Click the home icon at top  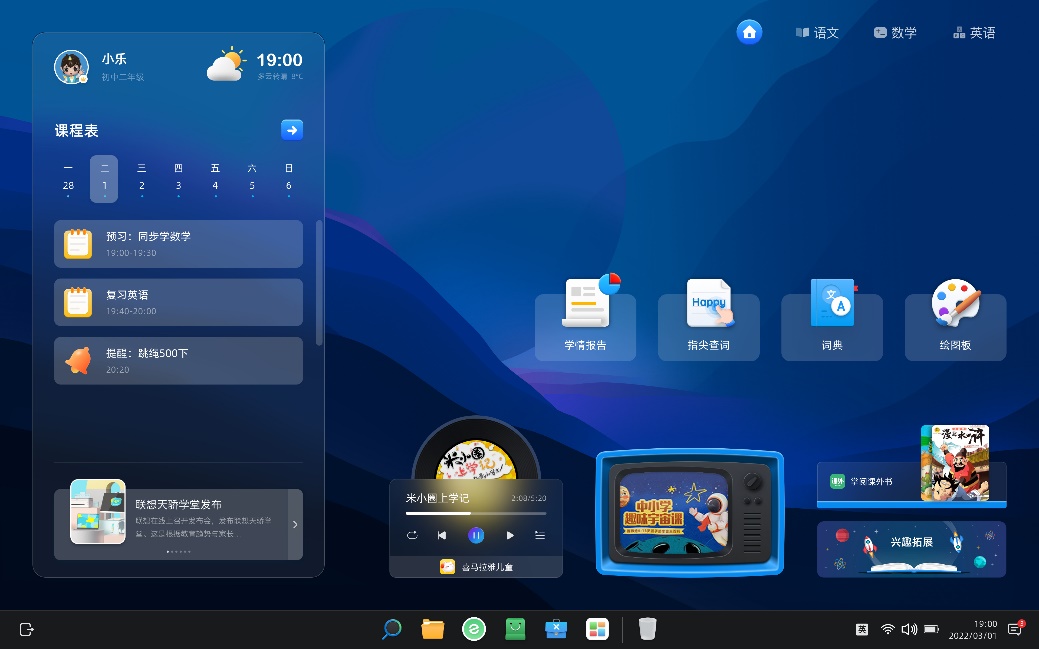click(749, 32)
